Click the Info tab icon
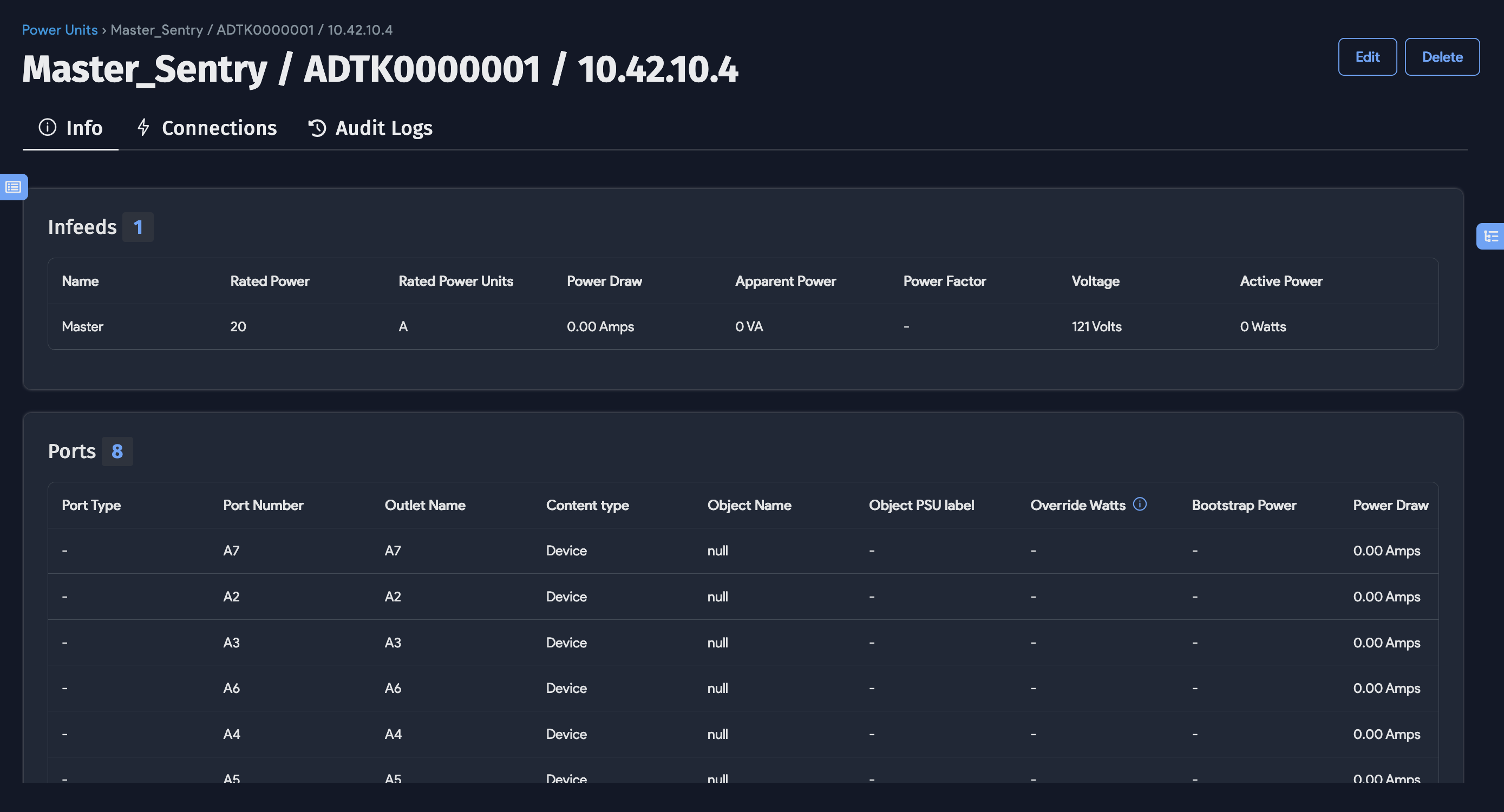 click(47, 127)
